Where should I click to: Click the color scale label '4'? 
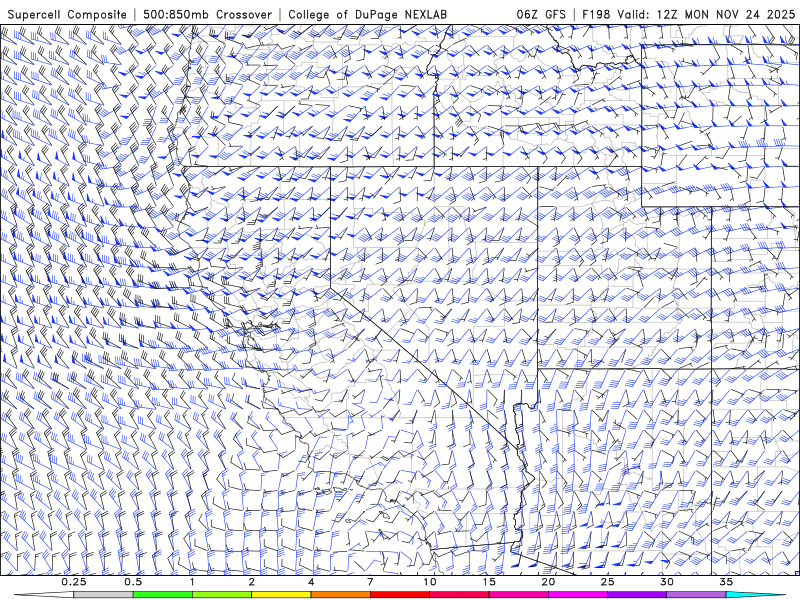311,582
